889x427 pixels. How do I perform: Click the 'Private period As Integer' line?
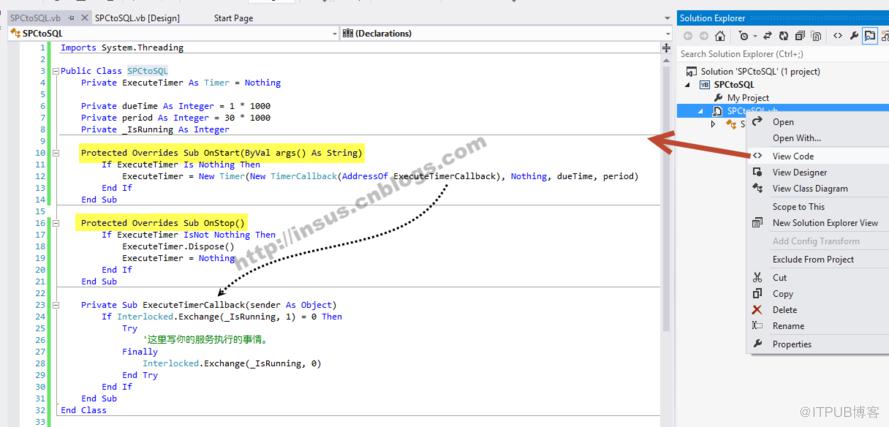176,118
